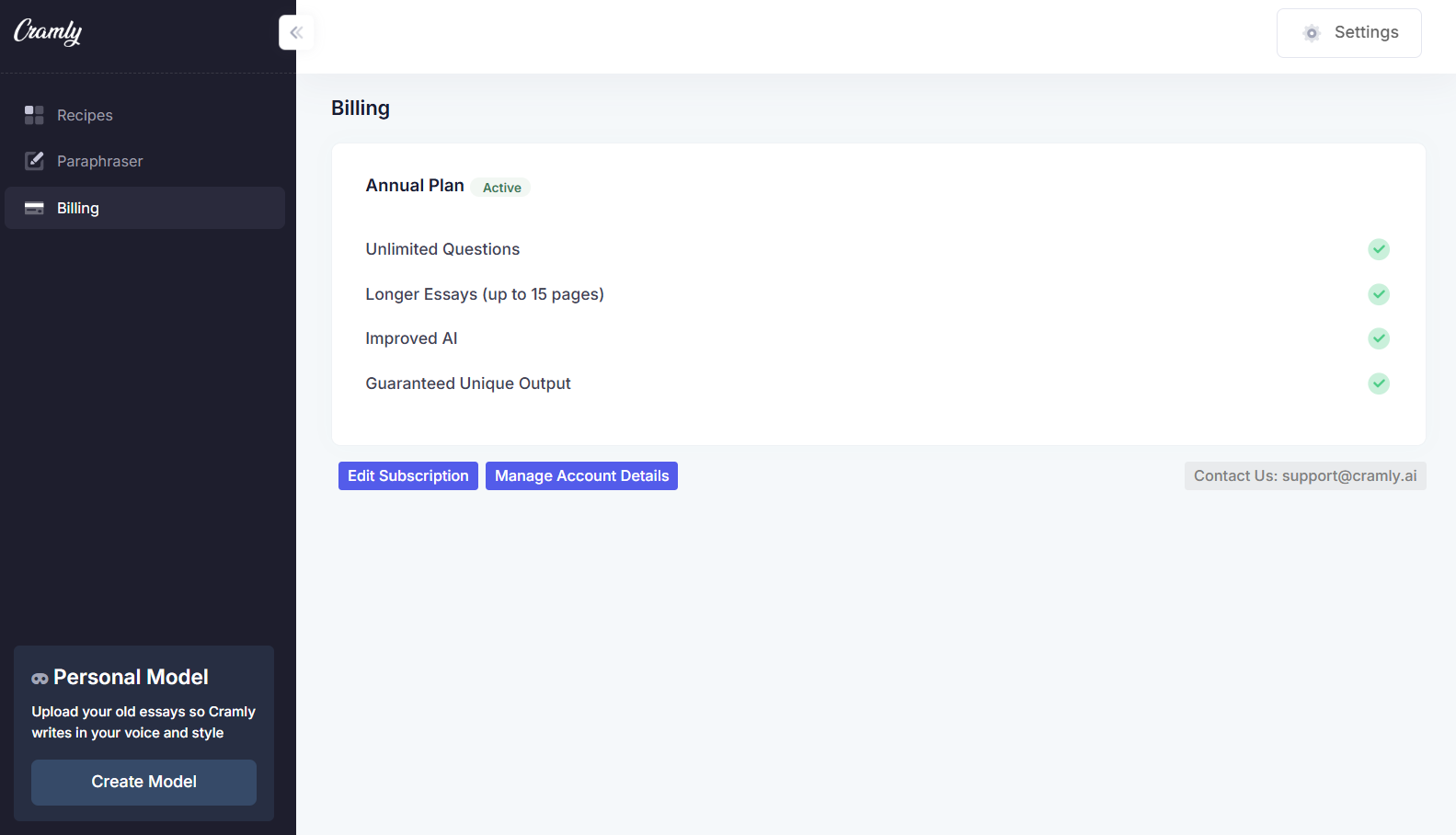Click the Settings gear icon
This screenshot has width=1456, height=835.
tap(1312, 33)
